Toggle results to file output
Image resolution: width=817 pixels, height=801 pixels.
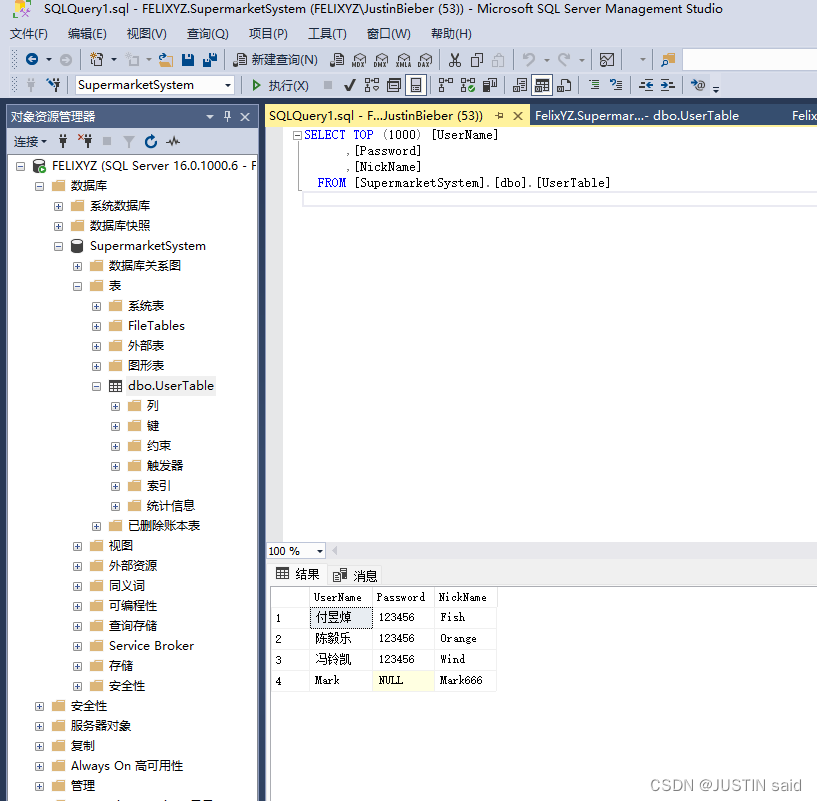[564, 85]
